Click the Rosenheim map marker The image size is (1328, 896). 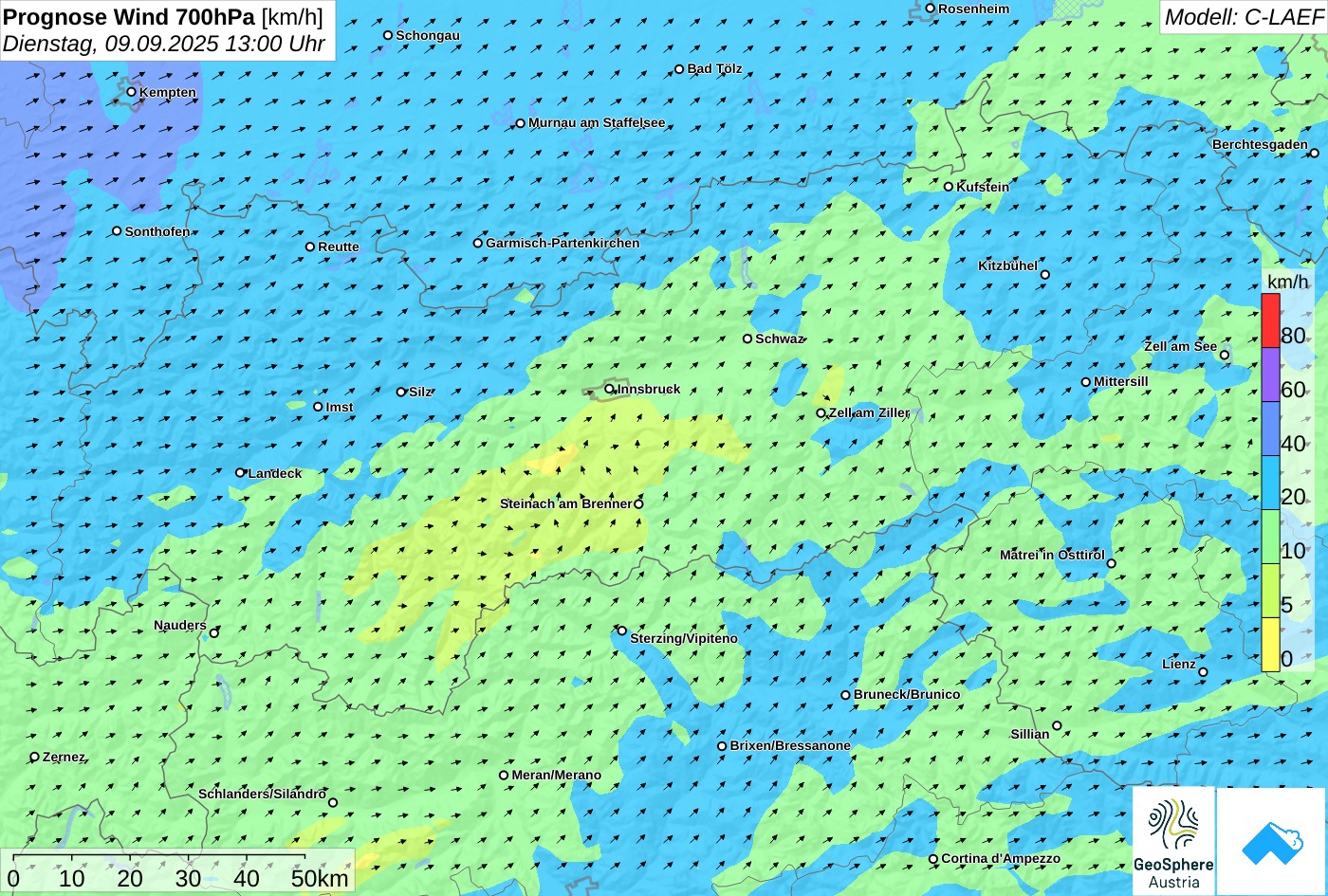tap(931, 9)
